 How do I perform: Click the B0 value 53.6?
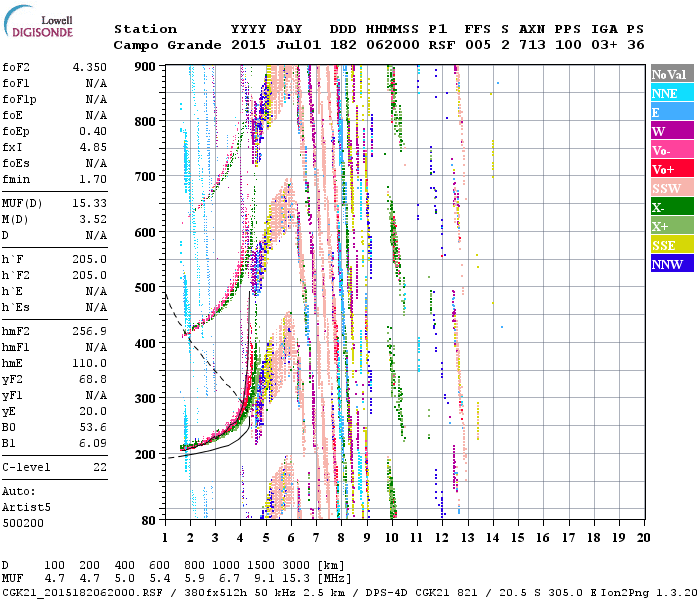point(93,428)
